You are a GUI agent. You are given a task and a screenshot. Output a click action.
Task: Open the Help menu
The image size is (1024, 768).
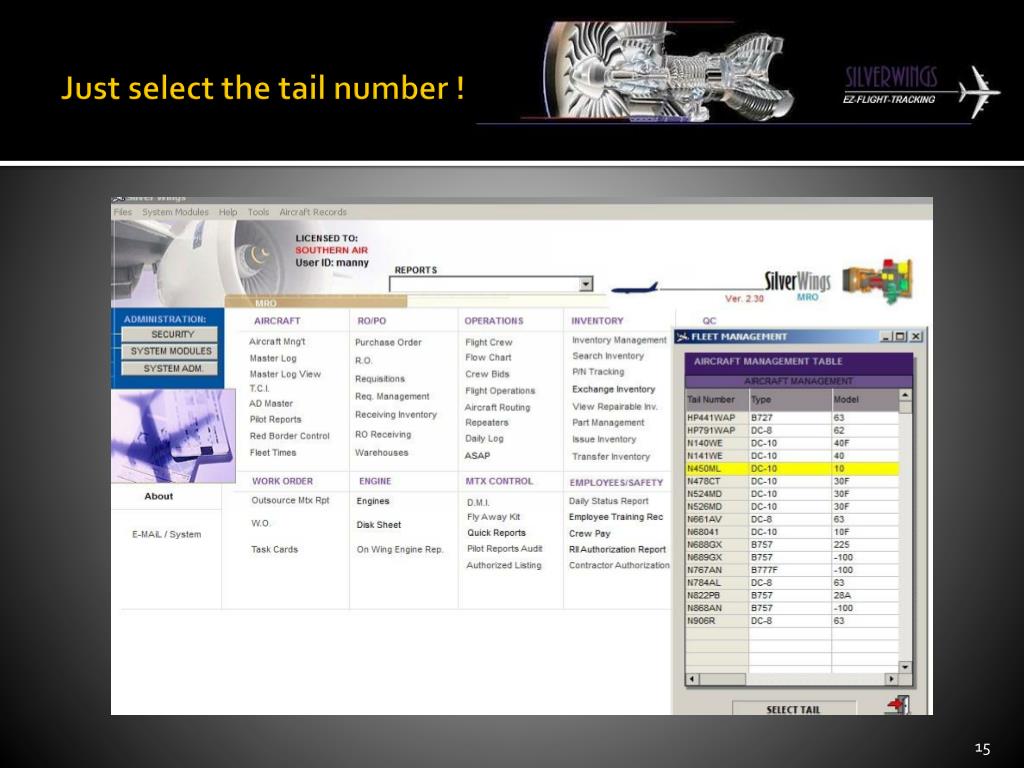click(228, 212)
